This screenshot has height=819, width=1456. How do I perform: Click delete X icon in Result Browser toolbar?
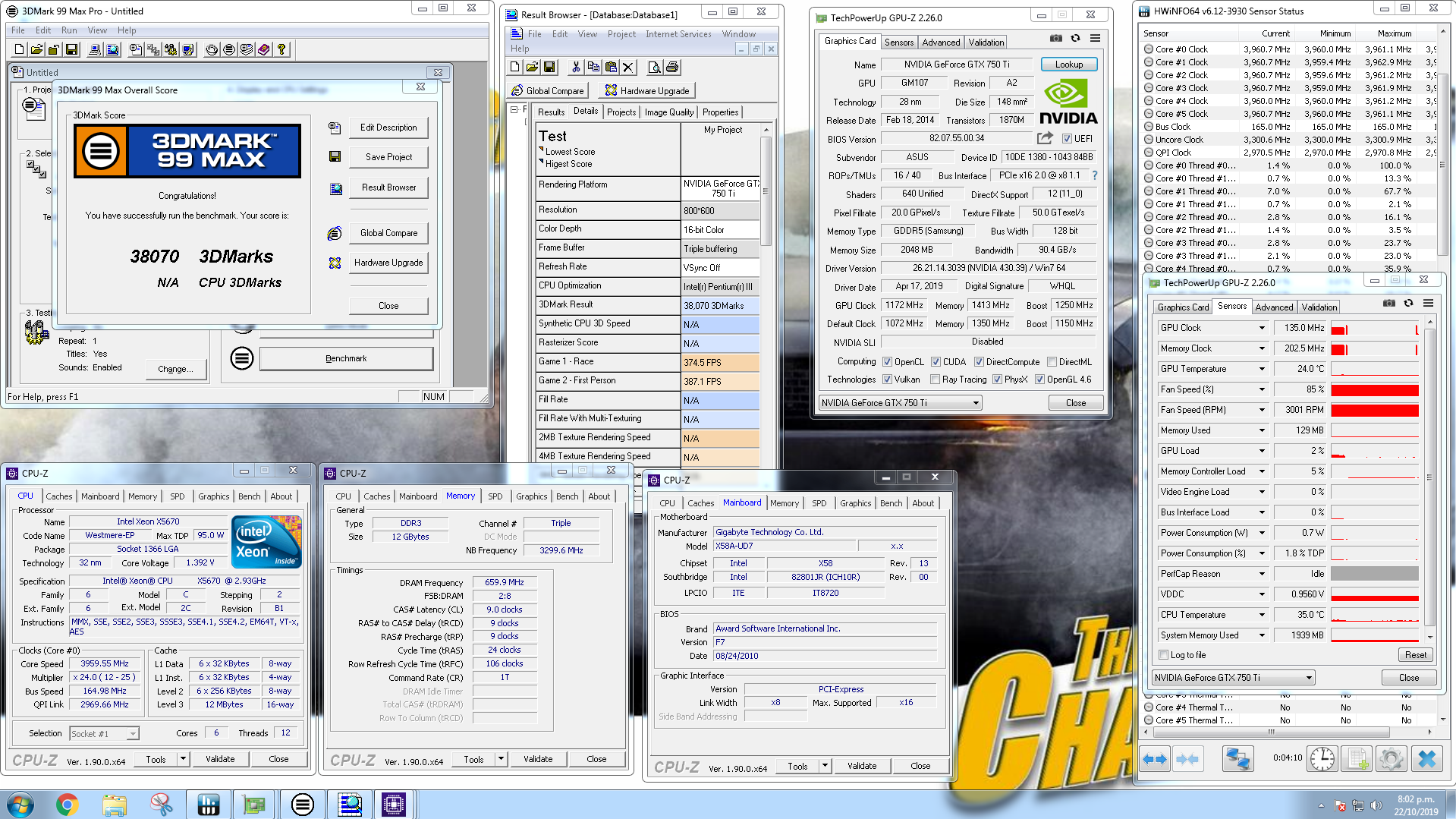tap(628, 67)
